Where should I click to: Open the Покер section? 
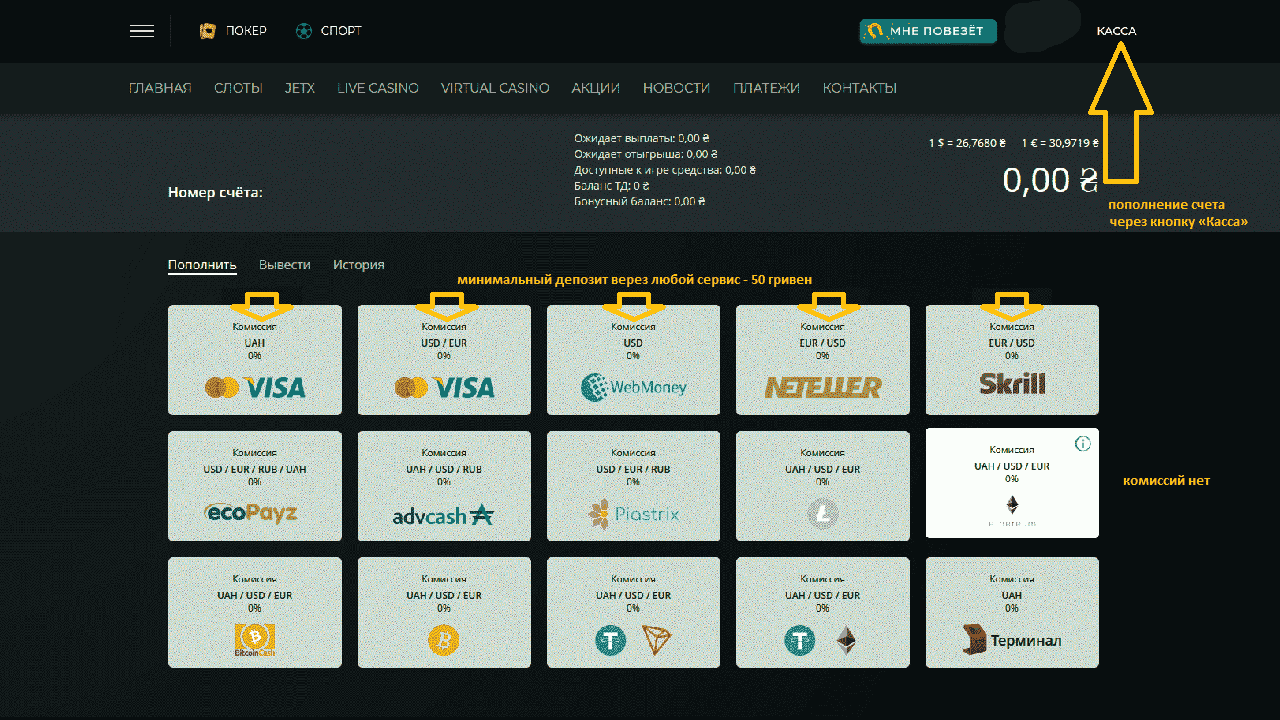point(233,31)
